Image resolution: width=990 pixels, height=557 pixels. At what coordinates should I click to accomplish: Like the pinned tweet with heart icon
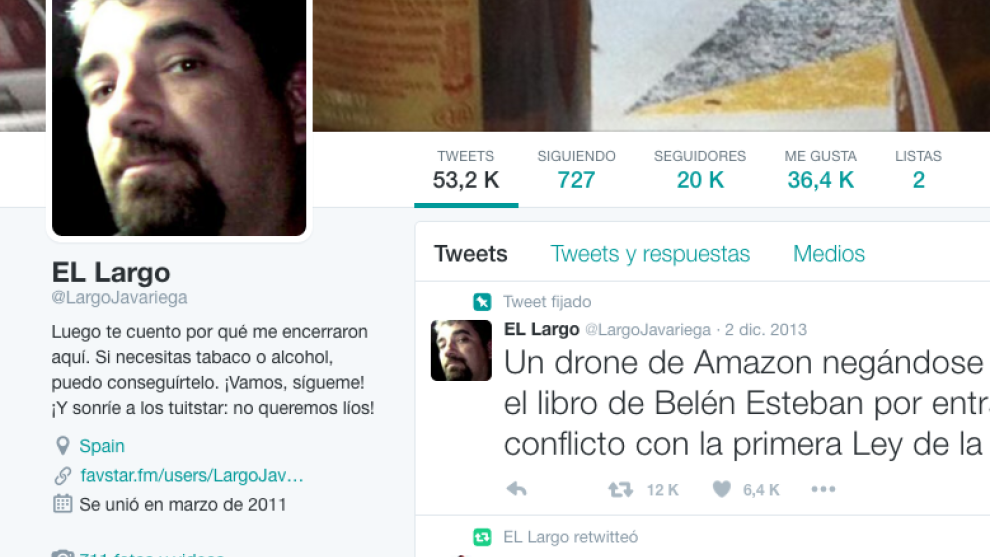722,489
